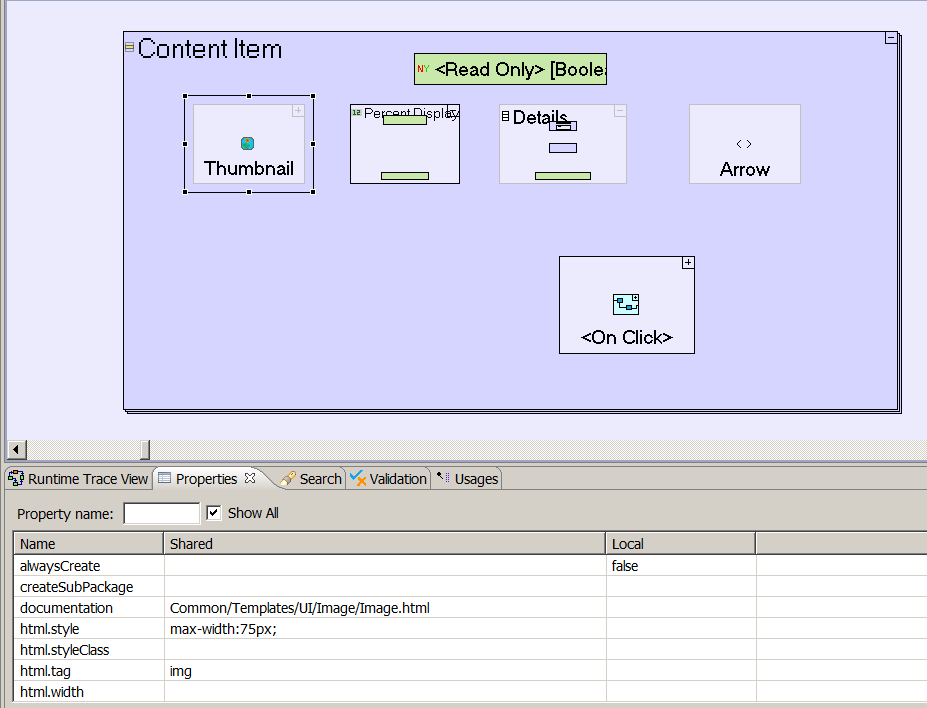This screenshot has width=927, height=708.
Task: Click the Property name input field
Action: coord(161,513)
